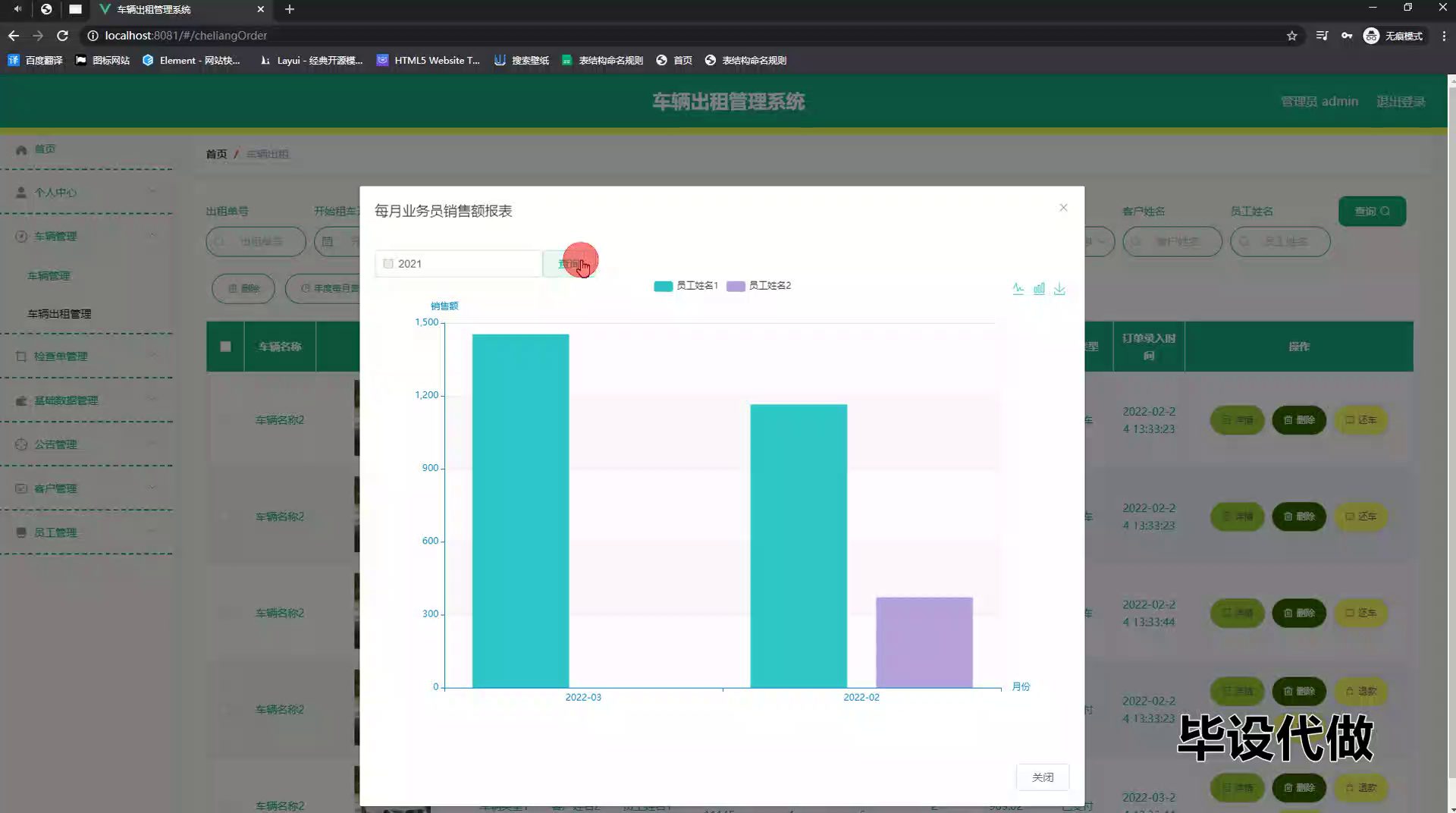The image size is (1456, 813).
Task: Click the 关闭 button in dialog
Action: [x=1043, y=777]
